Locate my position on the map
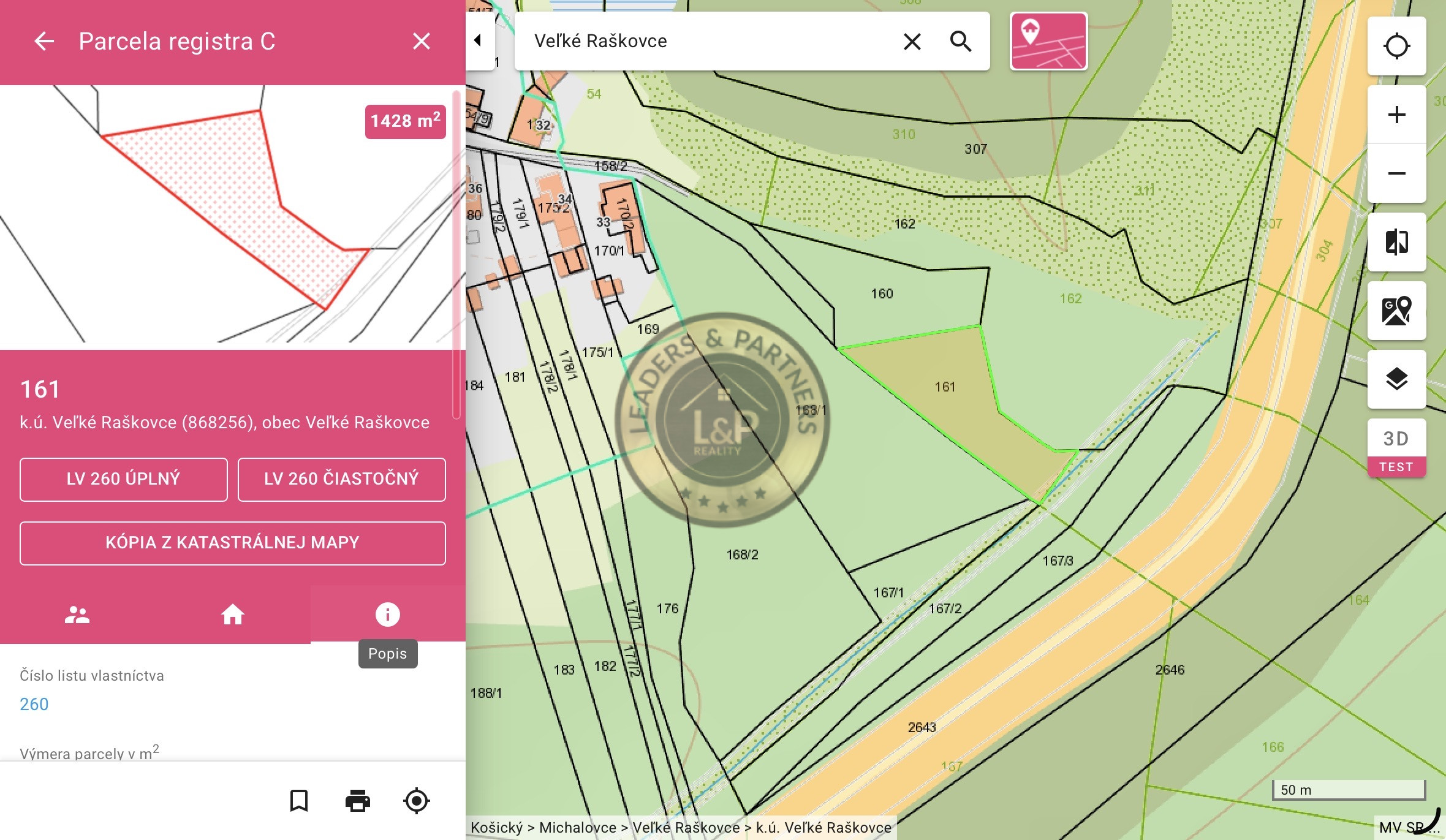Screen dimensions: 1446x840 point(1396,46)
